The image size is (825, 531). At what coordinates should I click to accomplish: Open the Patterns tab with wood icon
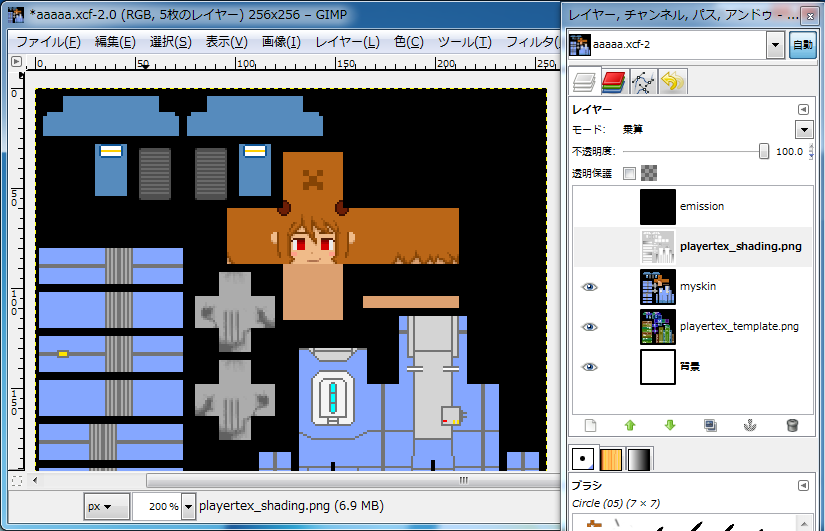point(611,459)
